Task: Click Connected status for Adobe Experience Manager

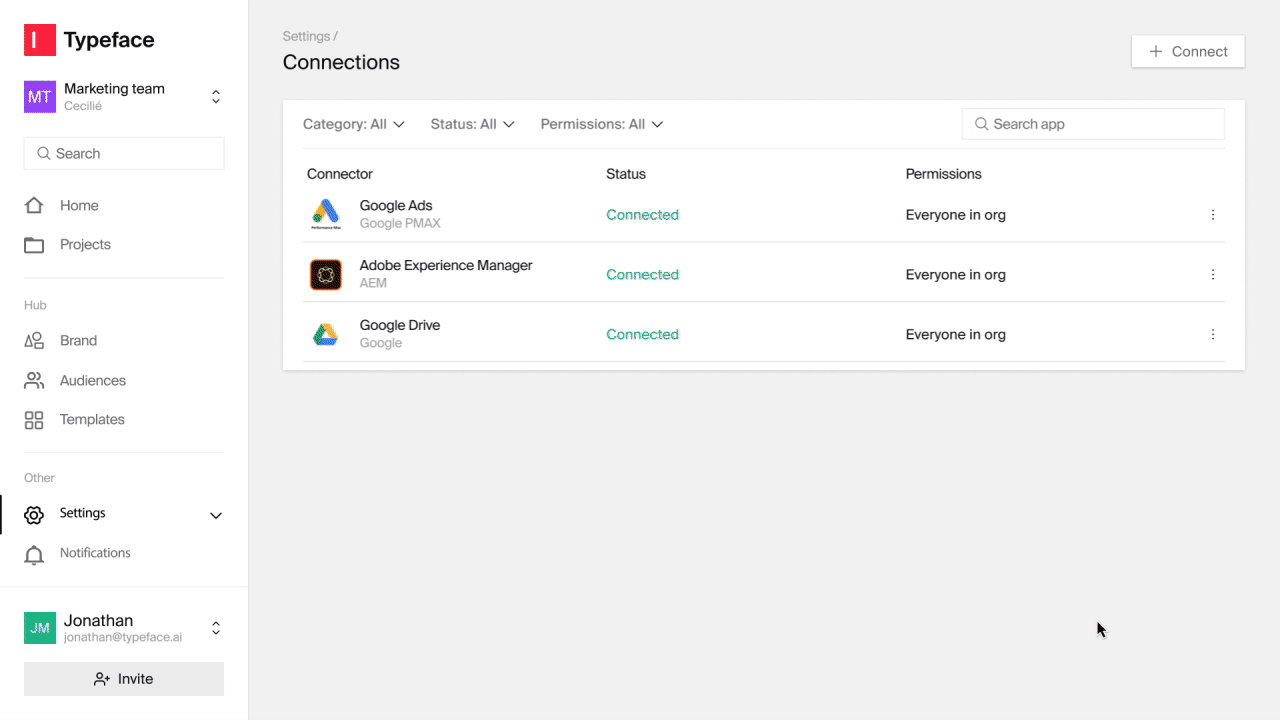Action: (x=643, y=275)
